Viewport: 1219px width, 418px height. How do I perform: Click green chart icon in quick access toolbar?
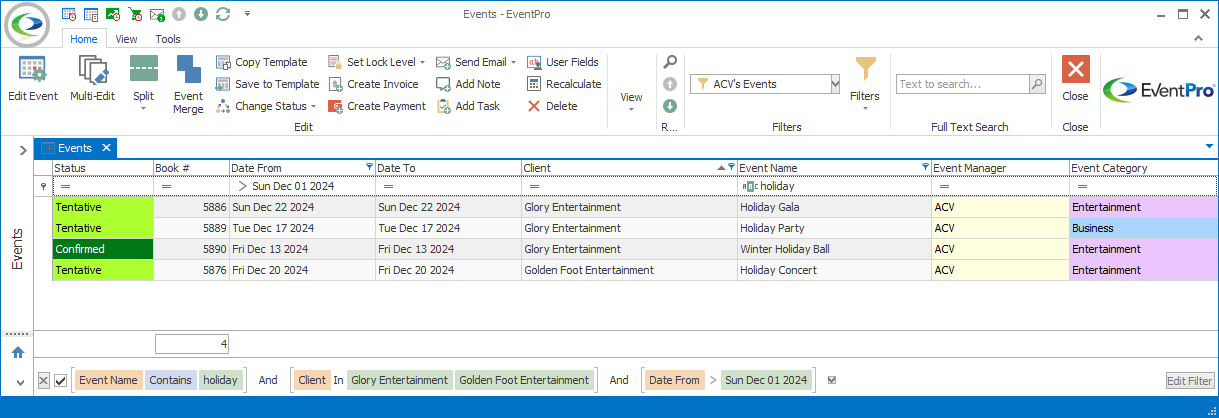click(x=113, y=14)
